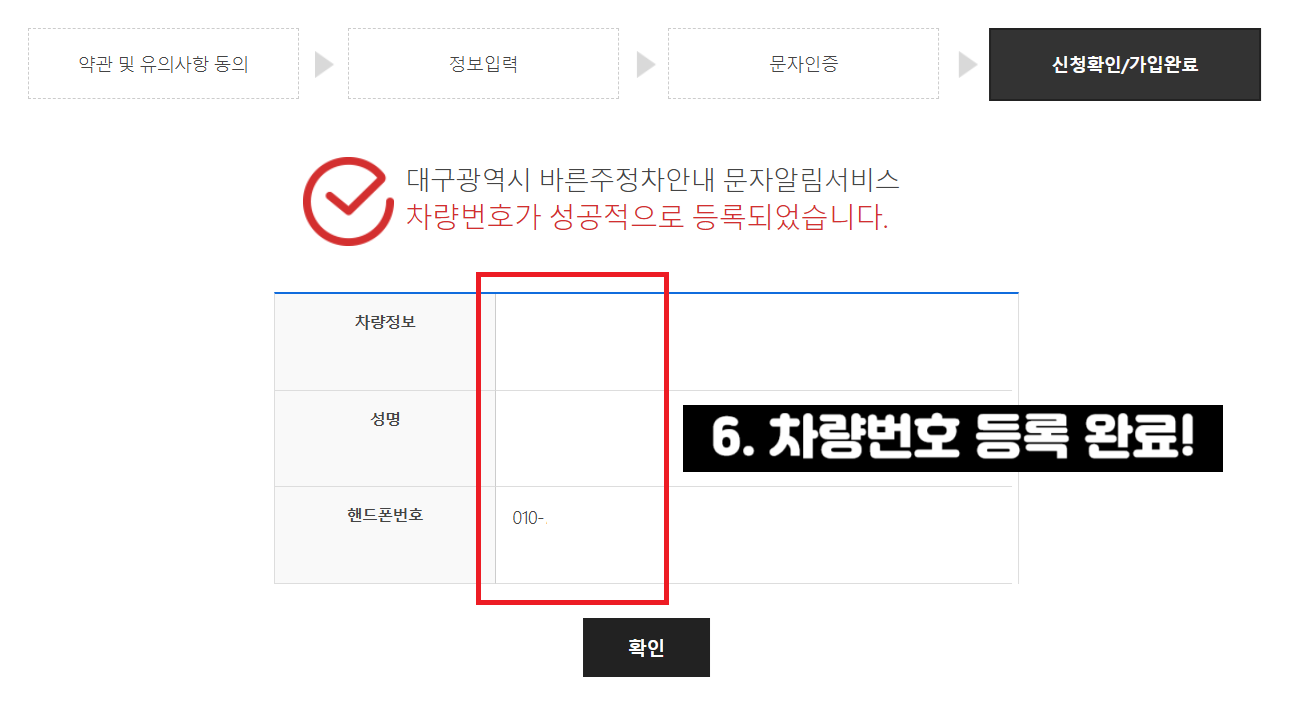Select the 약관 및 유의사항 동의 step
The image size is (1290, 723).
(x=163, y=64)
